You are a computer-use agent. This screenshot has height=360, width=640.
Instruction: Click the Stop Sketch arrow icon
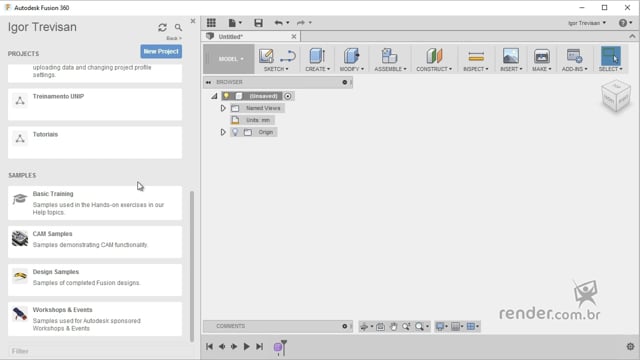tap(288, 56)
